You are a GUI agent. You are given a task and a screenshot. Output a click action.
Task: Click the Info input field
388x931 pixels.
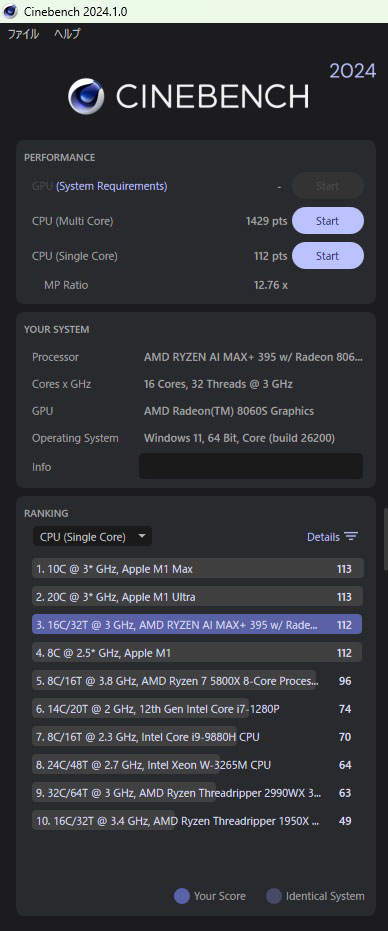coord(251,466)
